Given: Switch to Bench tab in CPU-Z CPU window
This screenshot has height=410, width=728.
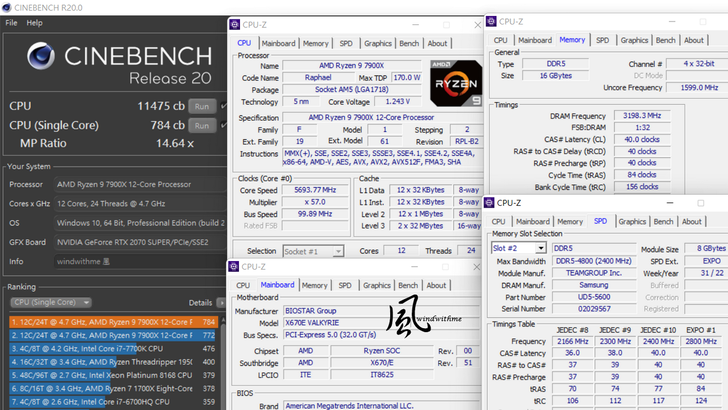Looking at the screenshot, I should [x=408, y=43].
